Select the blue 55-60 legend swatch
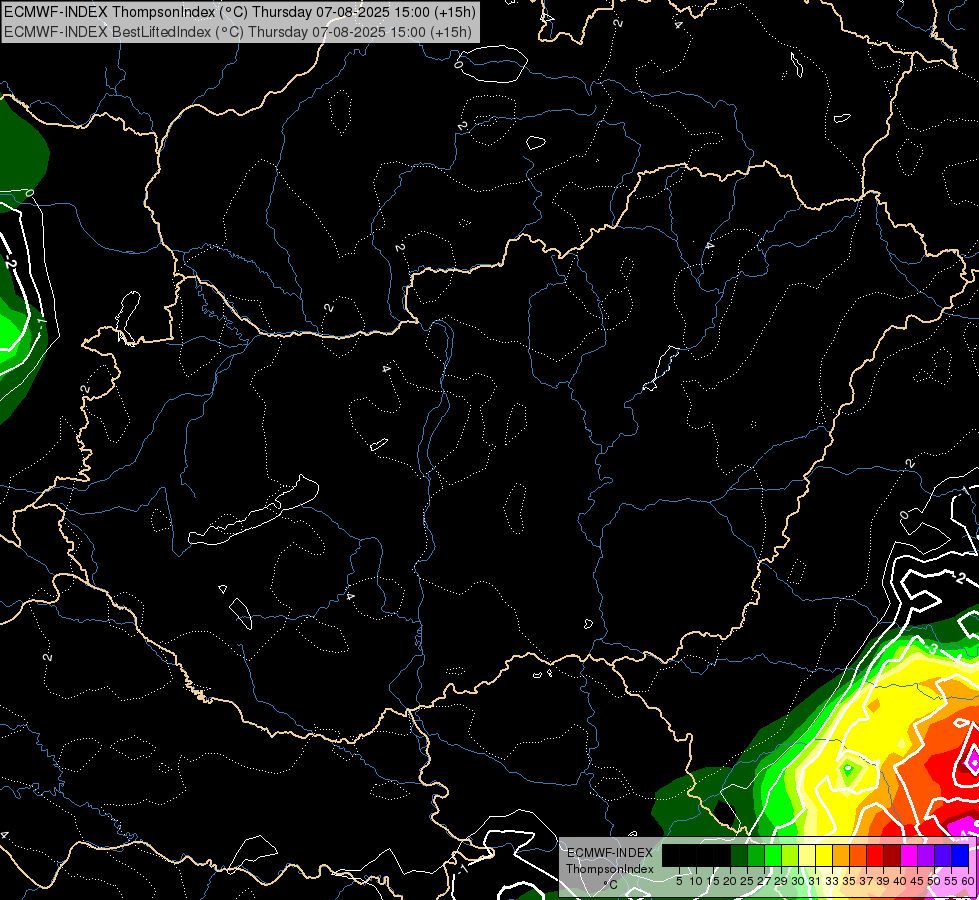 pyautogui.click(x=960, y=855)
